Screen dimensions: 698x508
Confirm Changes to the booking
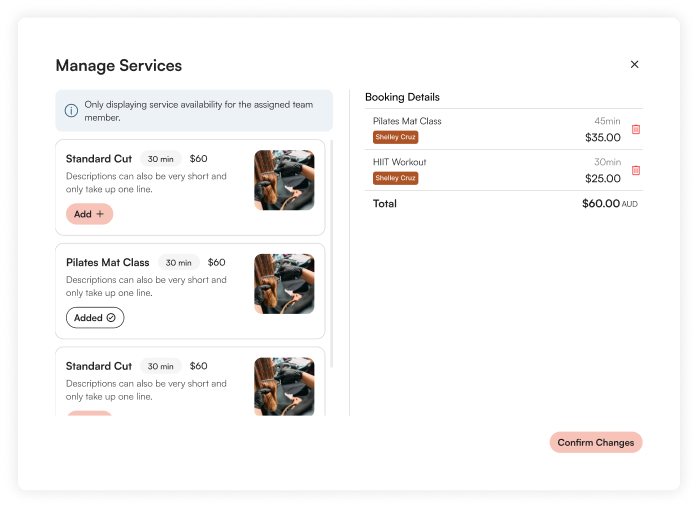click(x=596, y=443)
